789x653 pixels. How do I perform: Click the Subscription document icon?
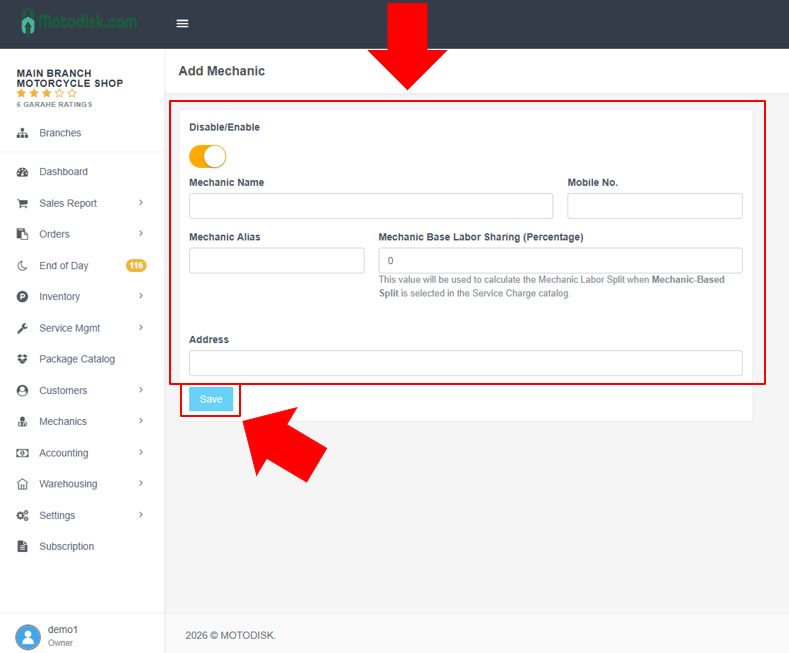tap(22, 547)
